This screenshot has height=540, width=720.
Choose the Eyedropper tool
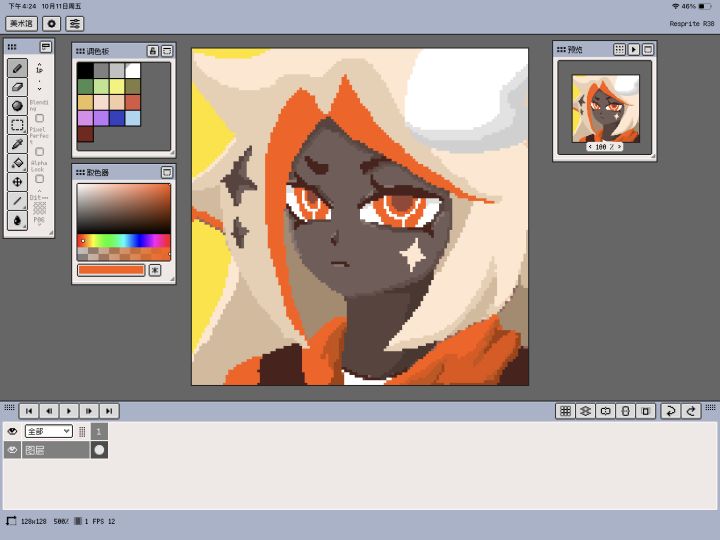point(17,144)
